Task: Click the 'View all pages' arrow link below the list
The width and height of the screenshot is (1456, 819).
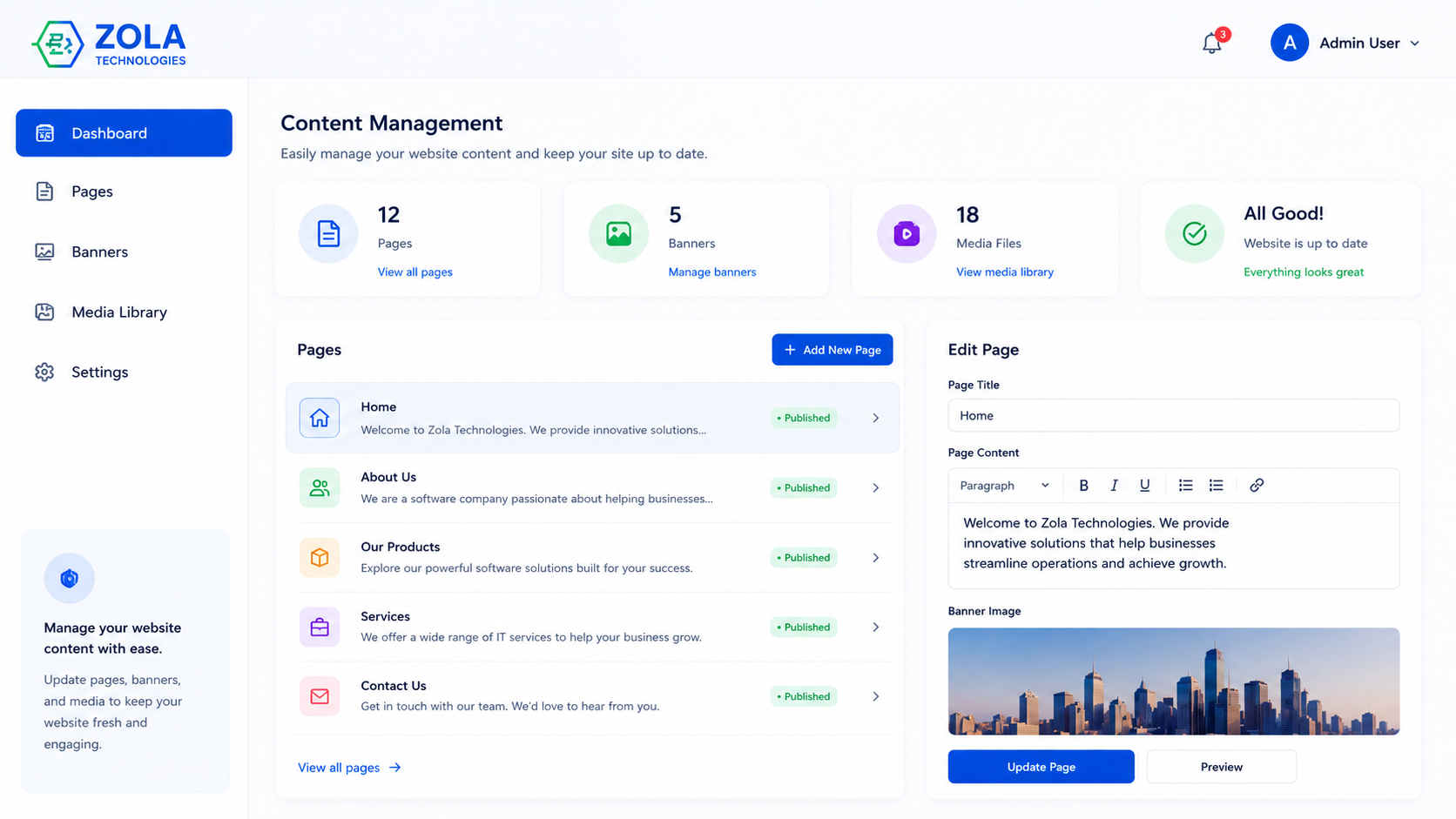Action: click(349, 768)
